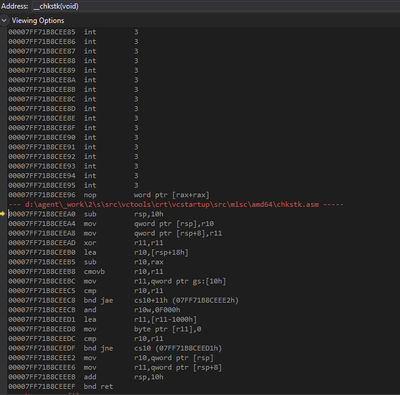Image resolution: width=400 pixels, height=395 pixels.
Task: Select mov r10,qword ptr [rsp] line
Action: [x=111, y=358]
